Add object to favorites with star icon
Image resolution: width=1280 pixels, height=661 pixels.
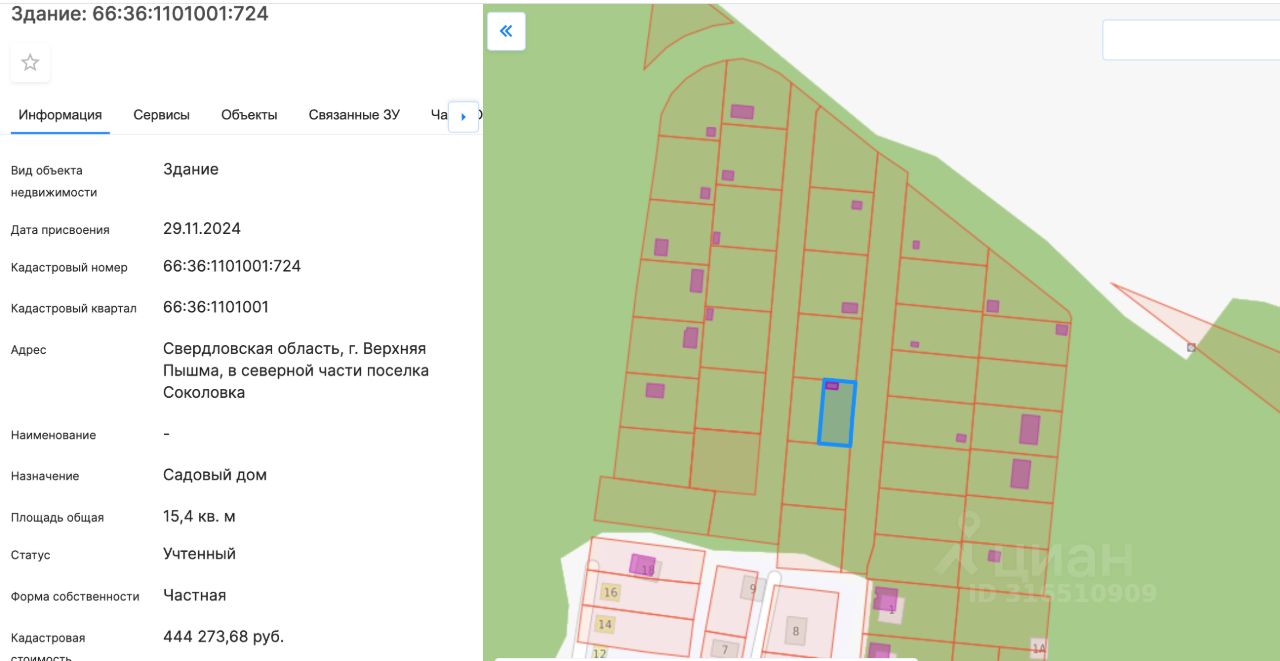tap(31, 62)
